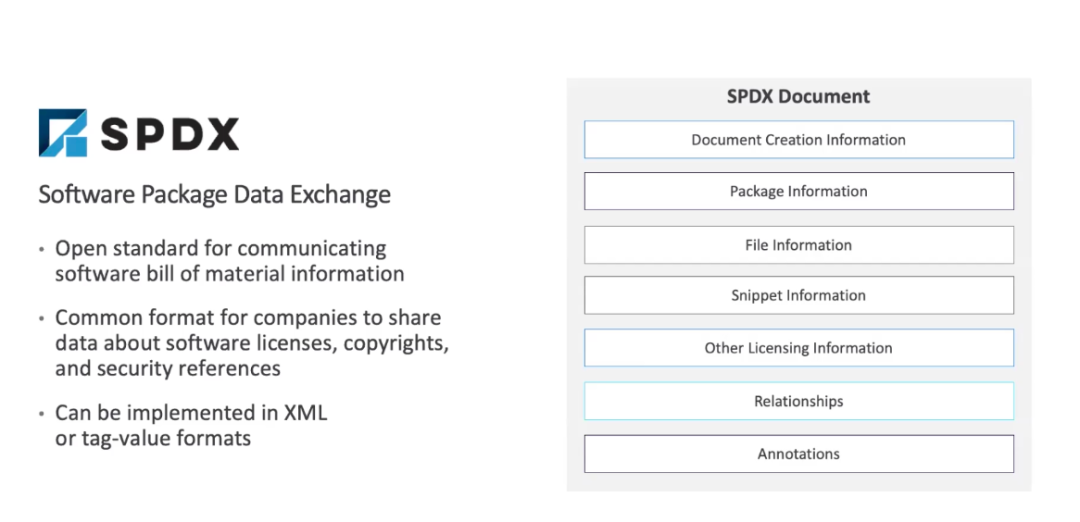The width and height of the screenshot is (1080, 522).
Task: Click the Relationships box
Action: pos(799,401)
